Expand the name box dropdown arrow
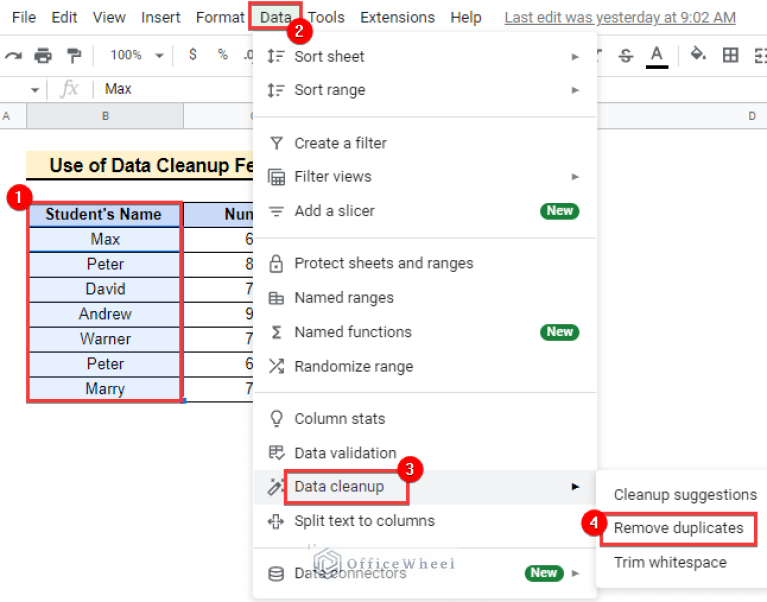The image size is (767, 602). click(34, 90)
